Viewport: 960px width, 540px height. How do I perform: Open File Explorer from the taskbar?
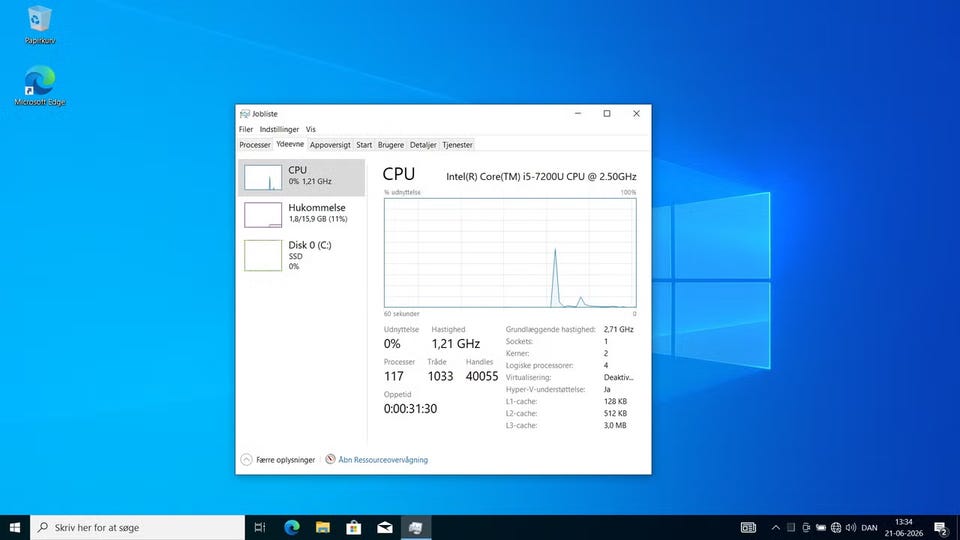(323, 527)
